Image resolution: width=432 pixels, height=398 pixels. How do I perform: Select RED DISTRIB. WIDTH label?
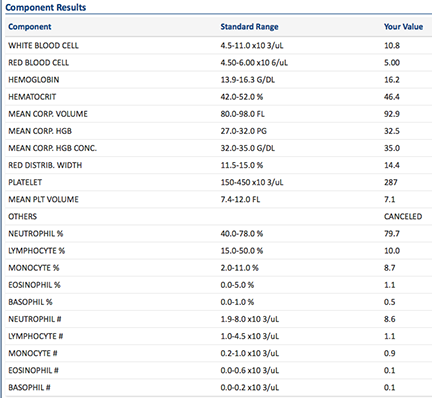pos(45,165)
